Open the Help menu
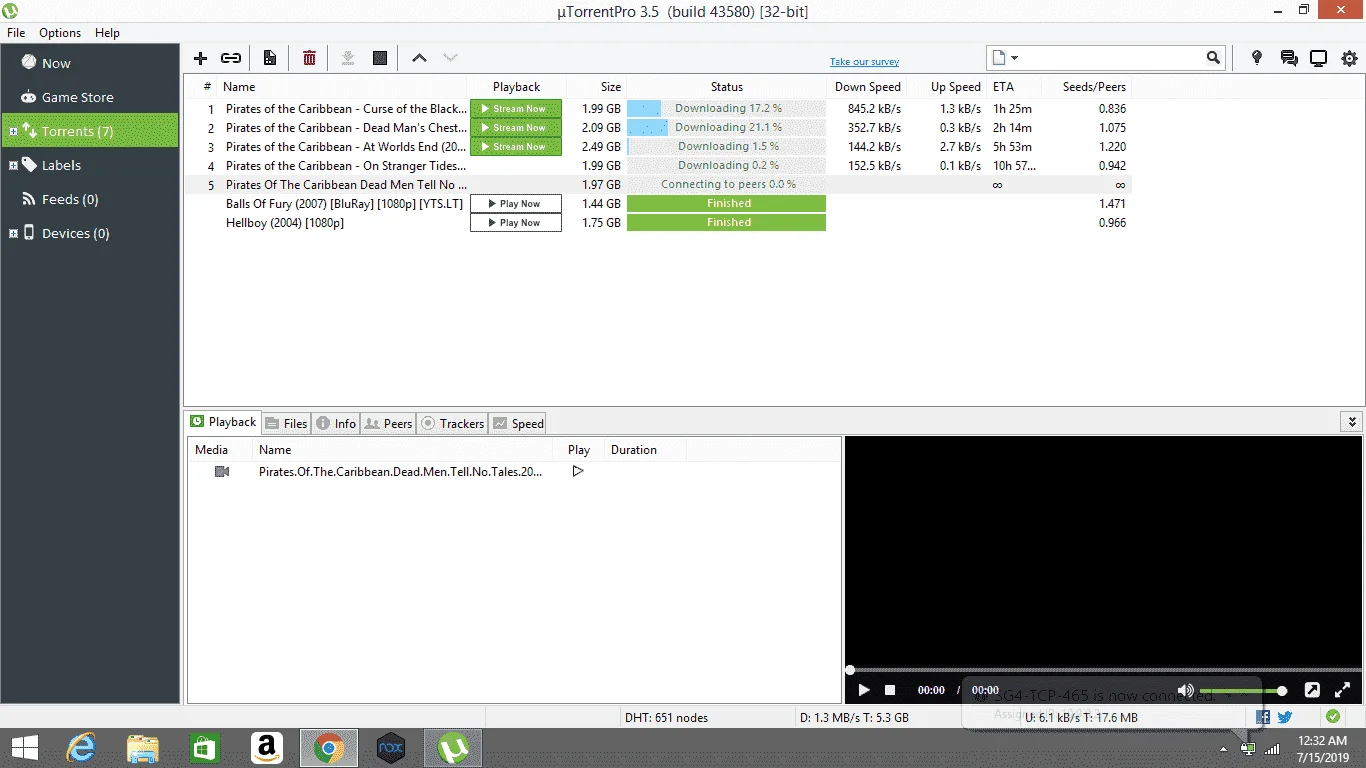This screenshot has height=768, width=1366. (x=107, y=33)
